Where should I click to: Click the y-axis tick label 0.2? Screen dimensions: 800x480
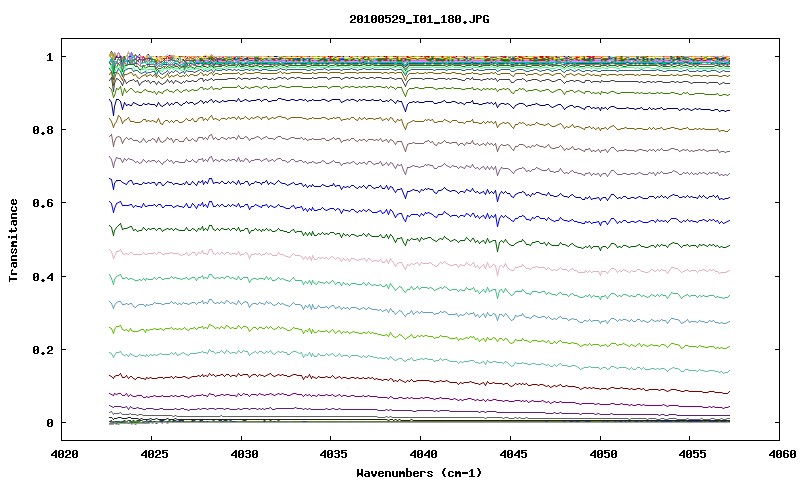(x=42, y=350)
